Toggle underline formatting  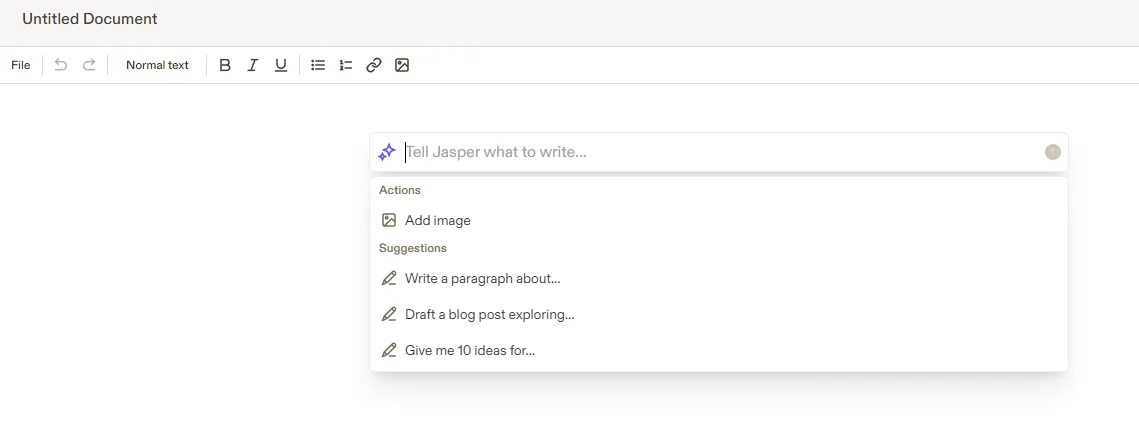pos(281,65)
